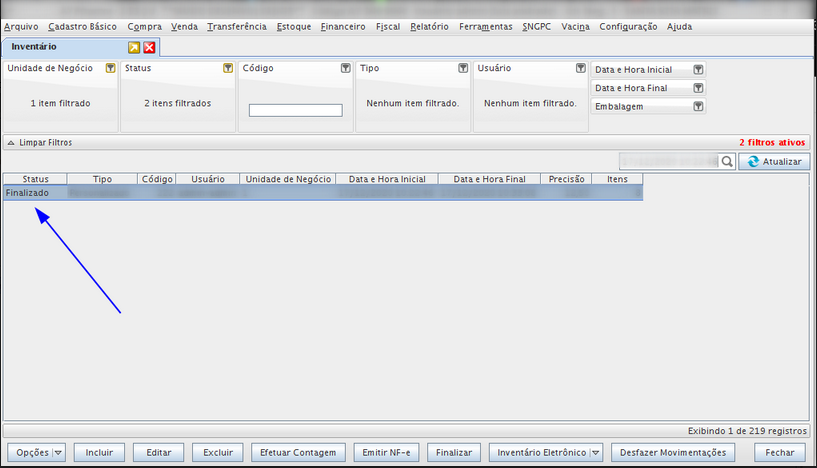817x468 pixels.
Task: Click the Código filter funnel icon
Action: pos(345,68)
